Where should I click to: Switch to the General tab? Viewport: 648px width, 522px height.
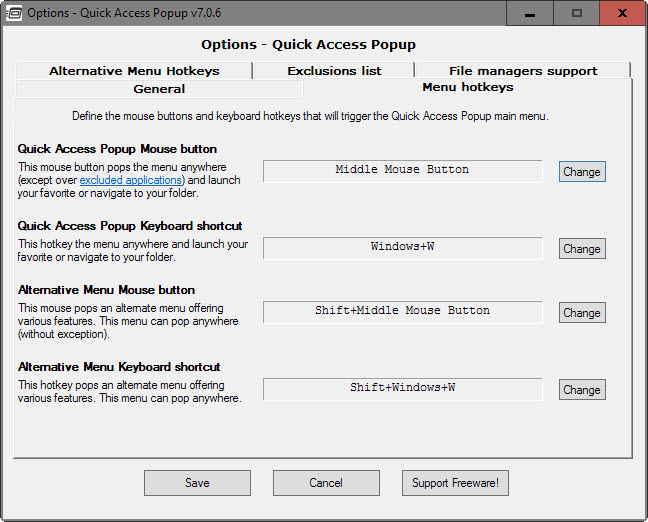[x=159, y=89]
